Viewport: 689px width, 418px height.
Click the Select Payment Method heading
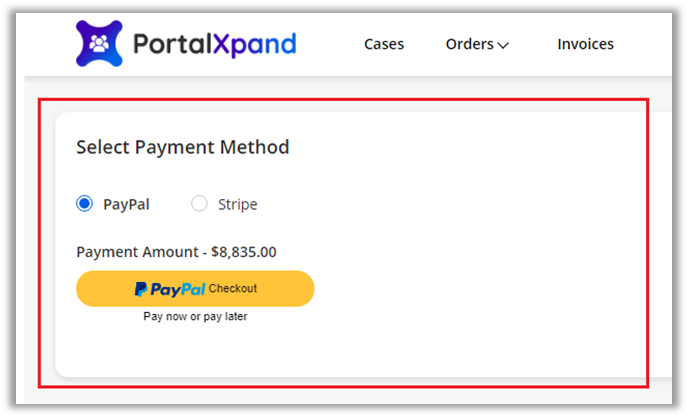coord(182,147)
